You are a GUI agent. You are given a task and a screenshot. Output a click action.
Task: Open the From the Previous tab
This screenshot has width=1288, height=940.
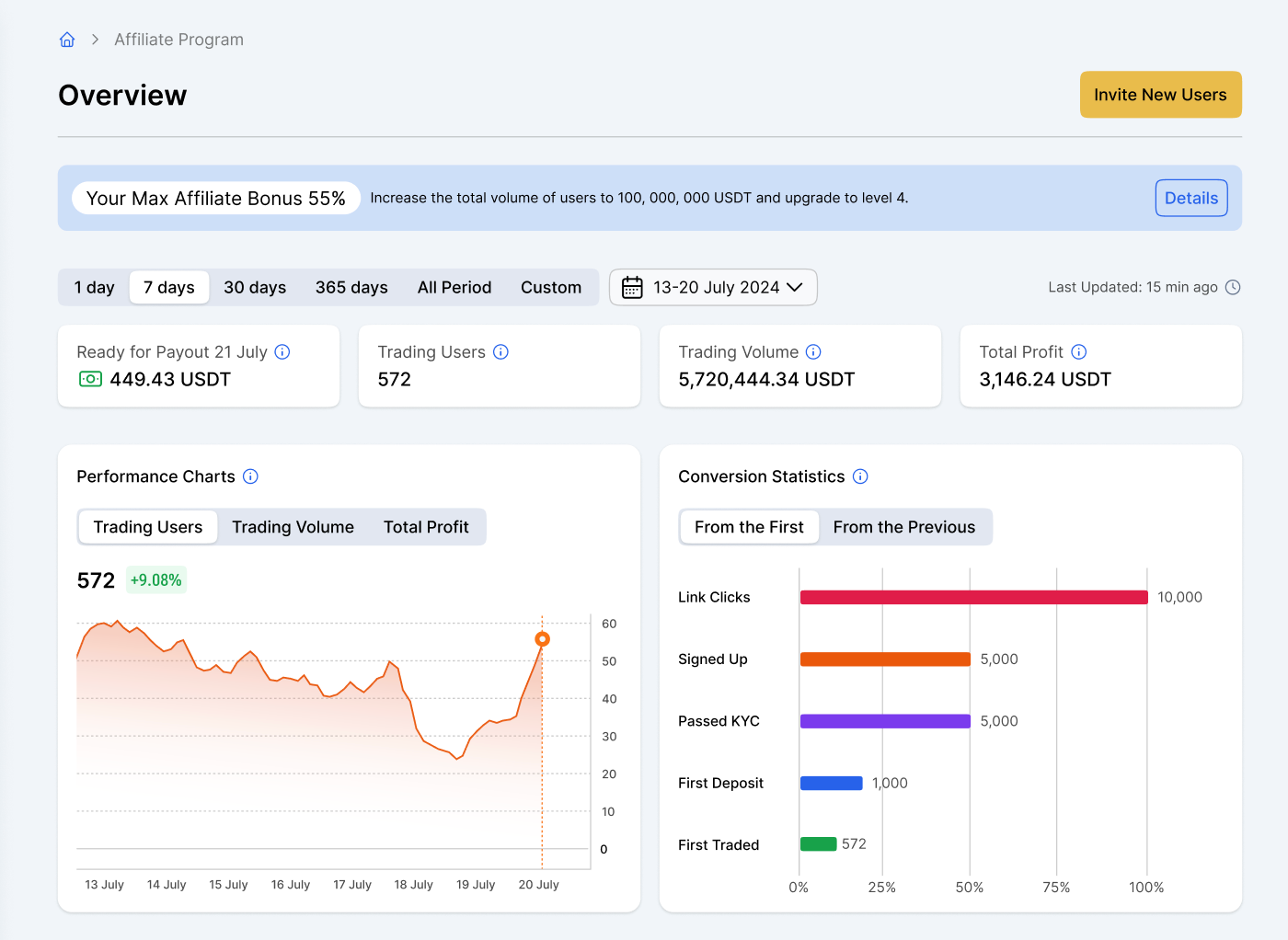(x=903, y=527)
